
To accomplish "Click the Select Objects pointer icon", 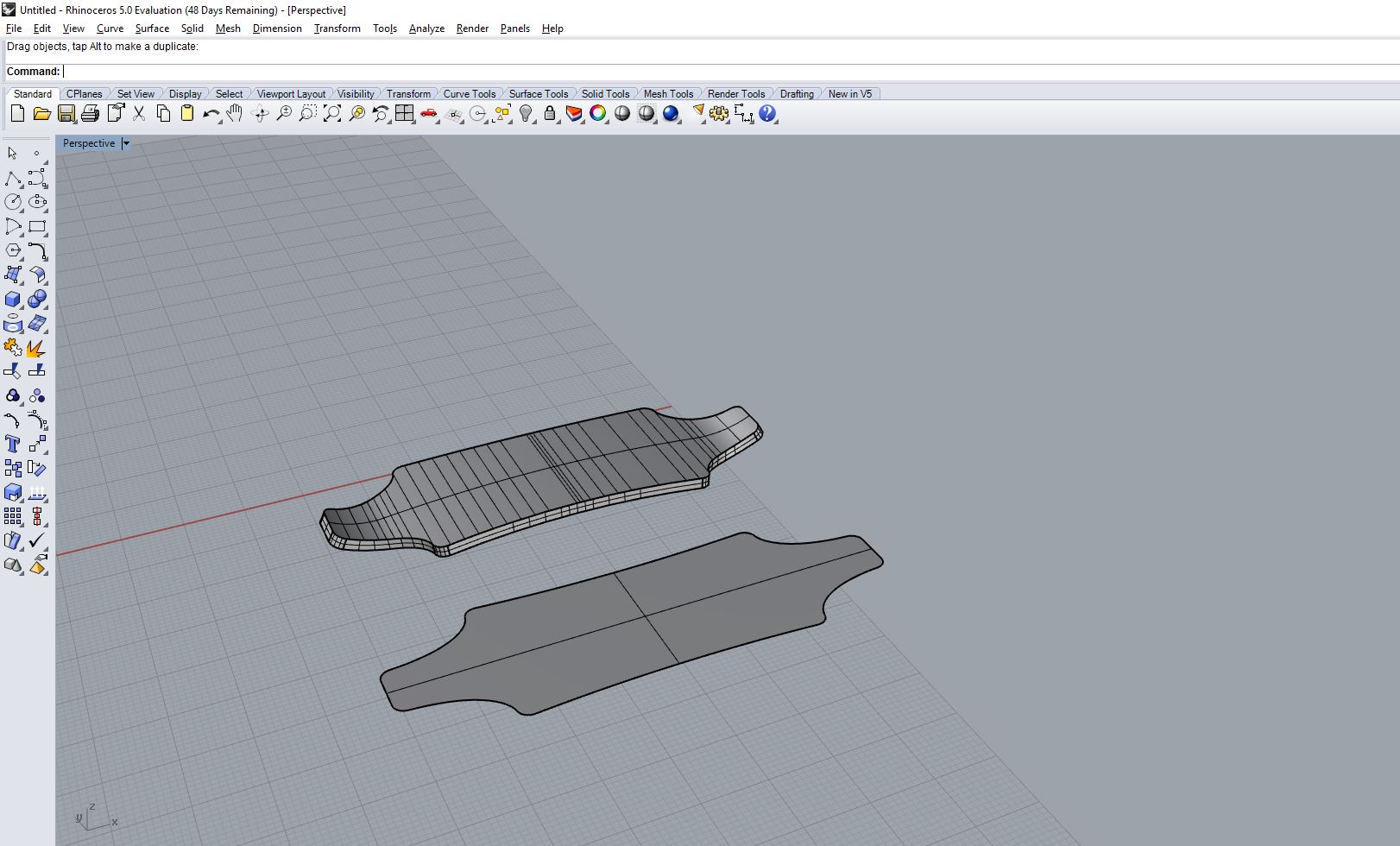I will pyautogui.click(x=13, y=154).
